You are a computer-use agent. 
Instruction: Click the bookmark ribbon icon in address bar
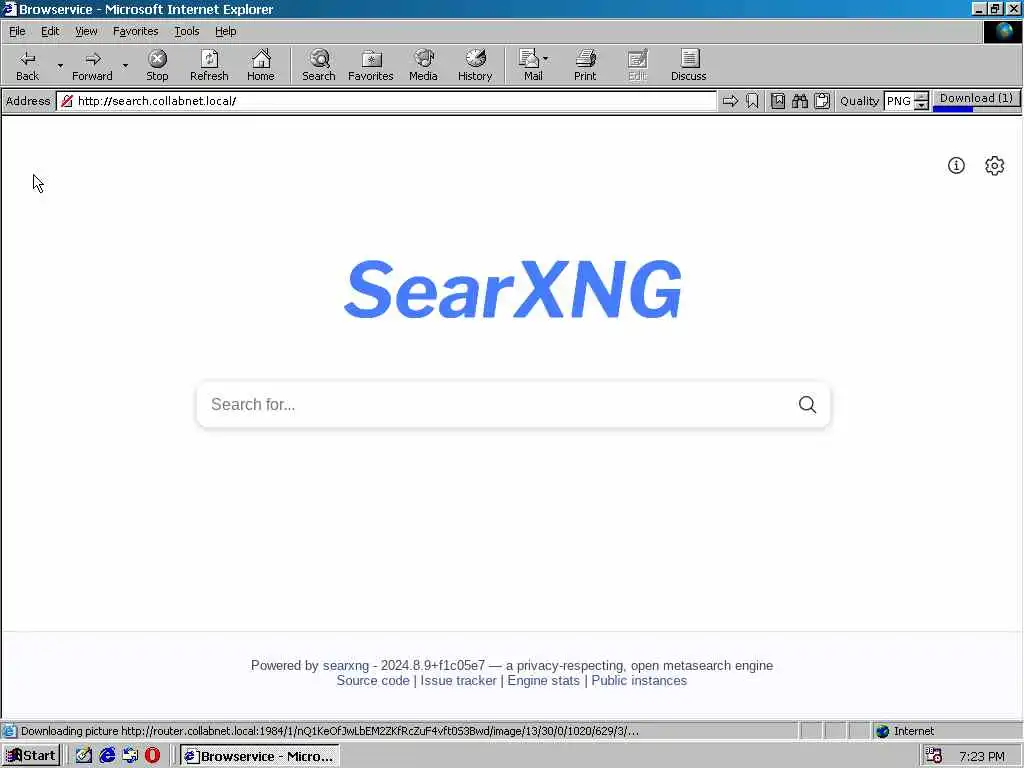tap(752, 101)
